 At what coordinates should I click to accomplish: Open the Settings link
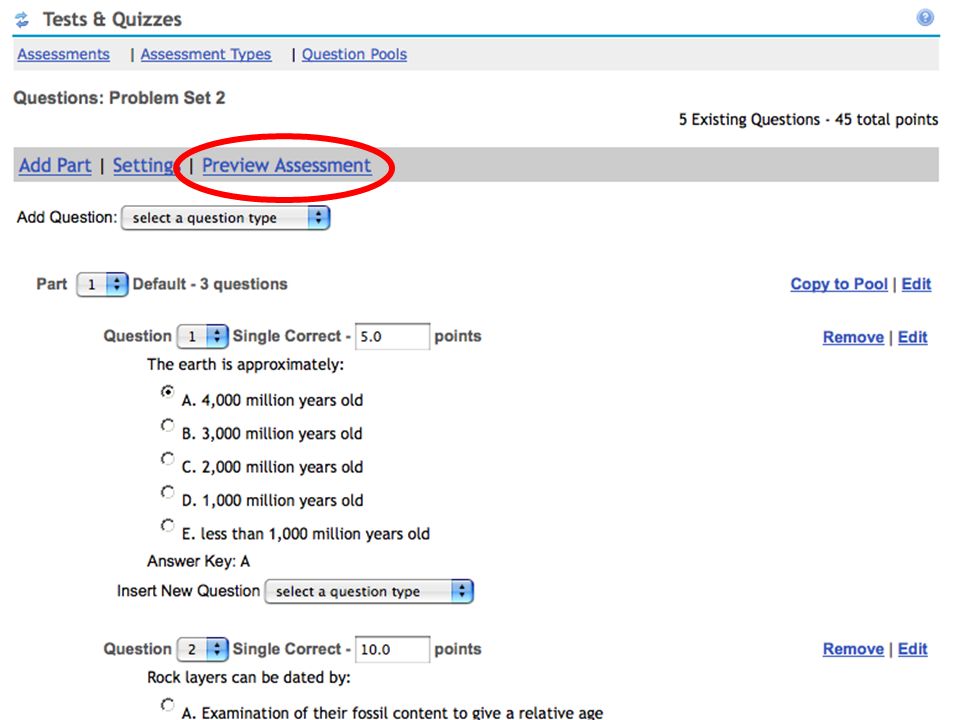[144, 165]
